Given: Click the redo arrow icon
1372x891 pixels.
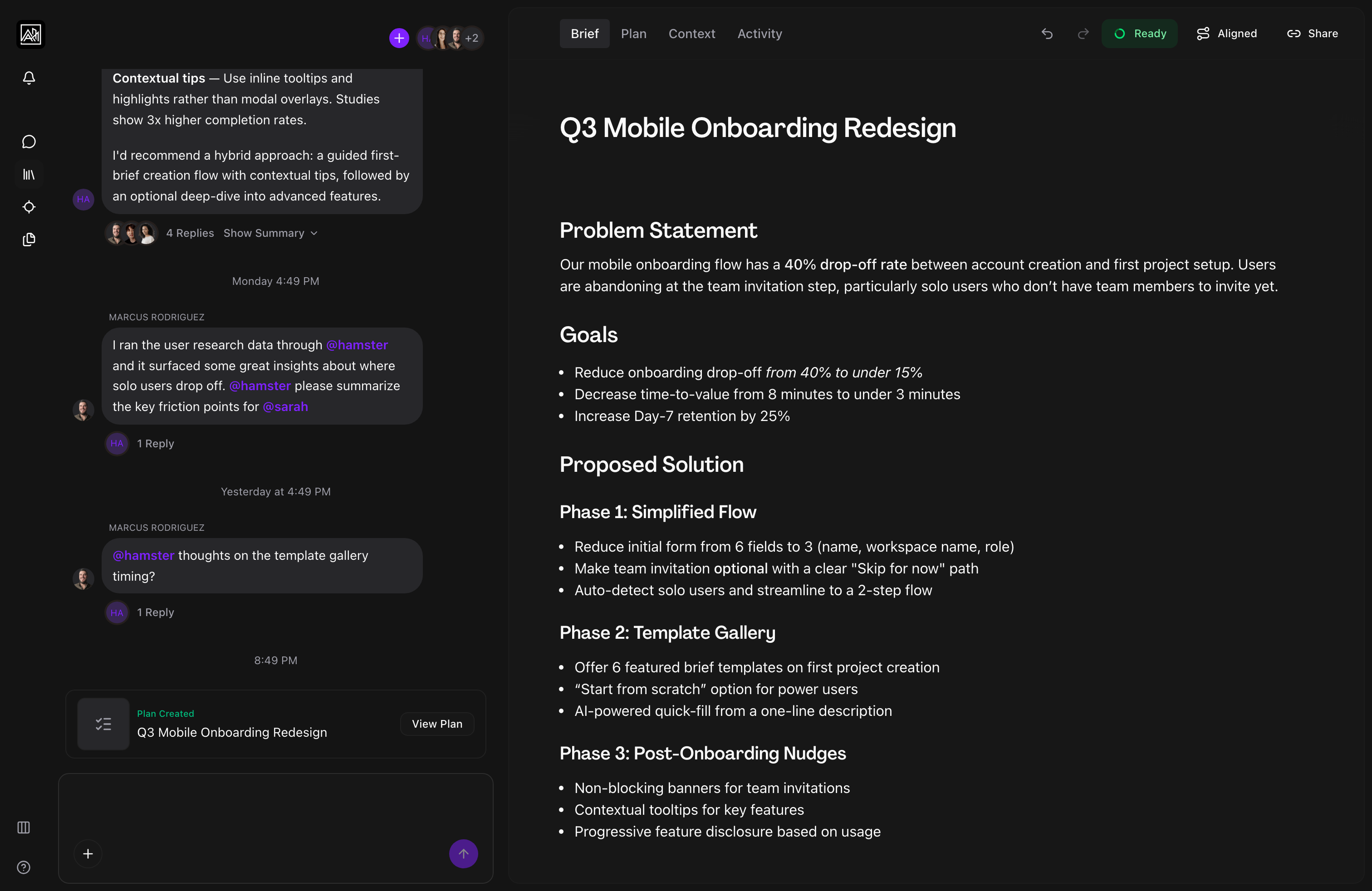Looking at the screenshot, I should tap(1083, 34).
